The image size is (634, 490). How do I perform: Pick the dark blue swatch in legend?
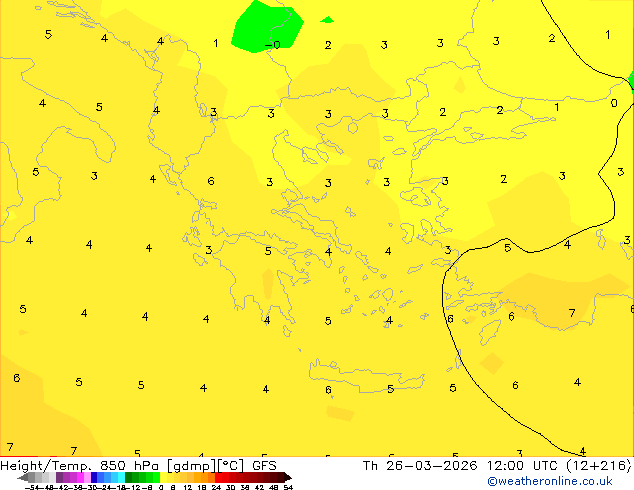click(x=94, y=477)
